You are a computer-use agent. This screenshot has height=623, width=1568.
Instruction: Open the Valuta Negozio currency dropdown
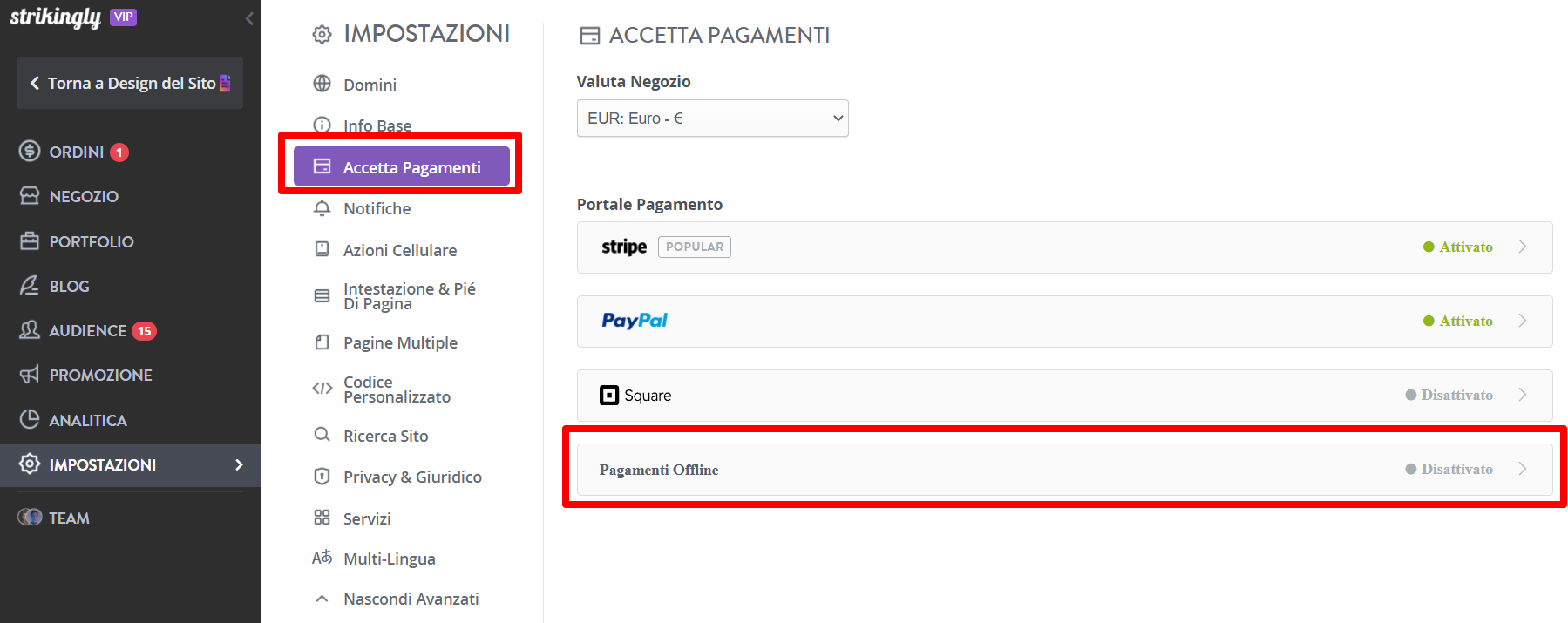tap(713, 119)
